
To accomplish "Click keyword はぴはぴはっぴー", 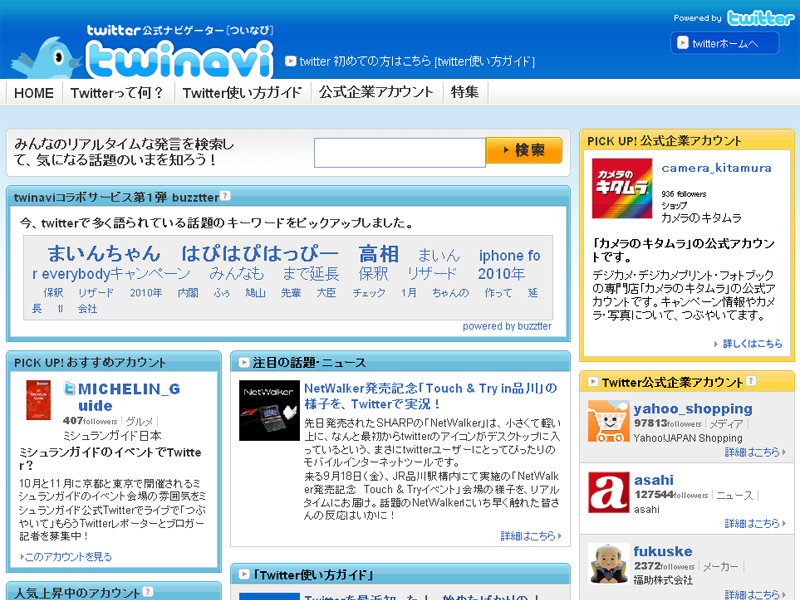I will [x=259, y=254].
